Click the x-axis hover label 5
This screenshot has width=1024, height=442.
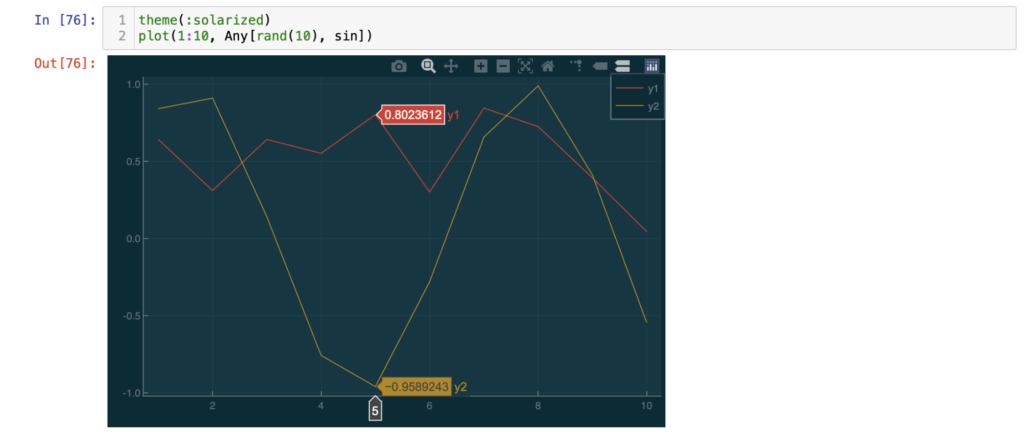(x=375, y=411)
